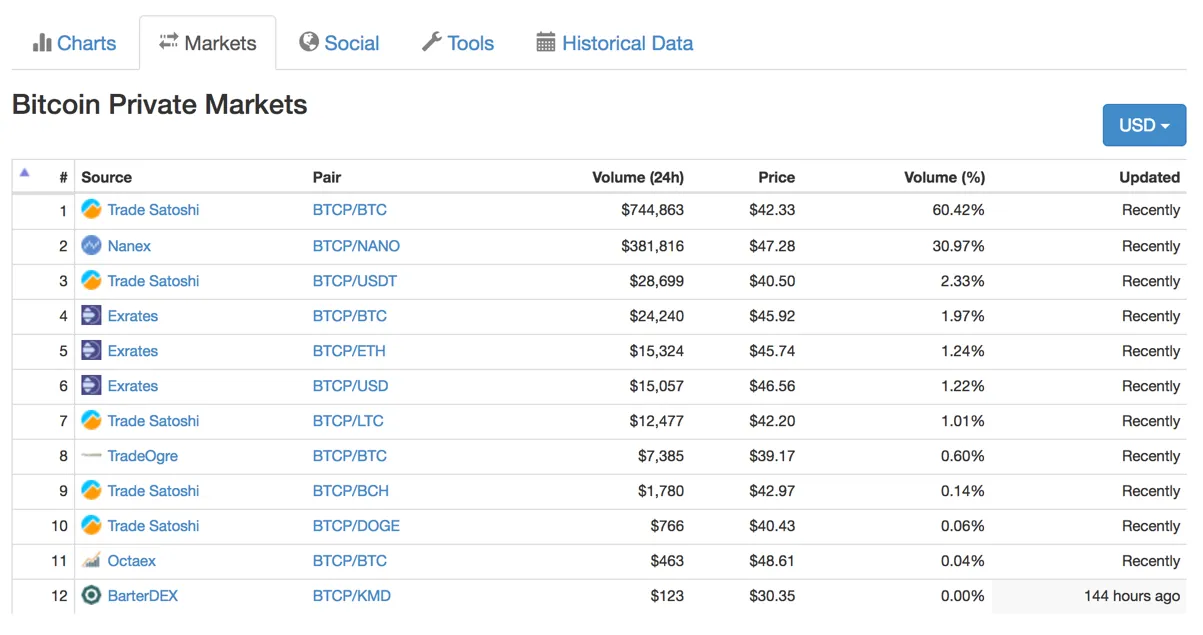Click the Exrates logo in row 6
1203x635 pixels.
[91, 385]
